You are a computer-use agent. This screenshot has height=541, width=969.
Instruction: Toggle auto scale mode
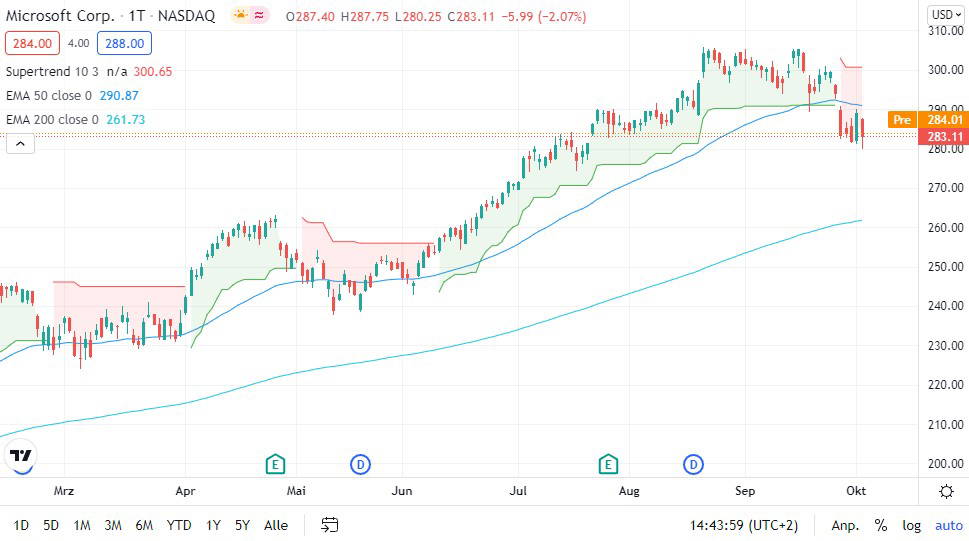pos(949,525)
